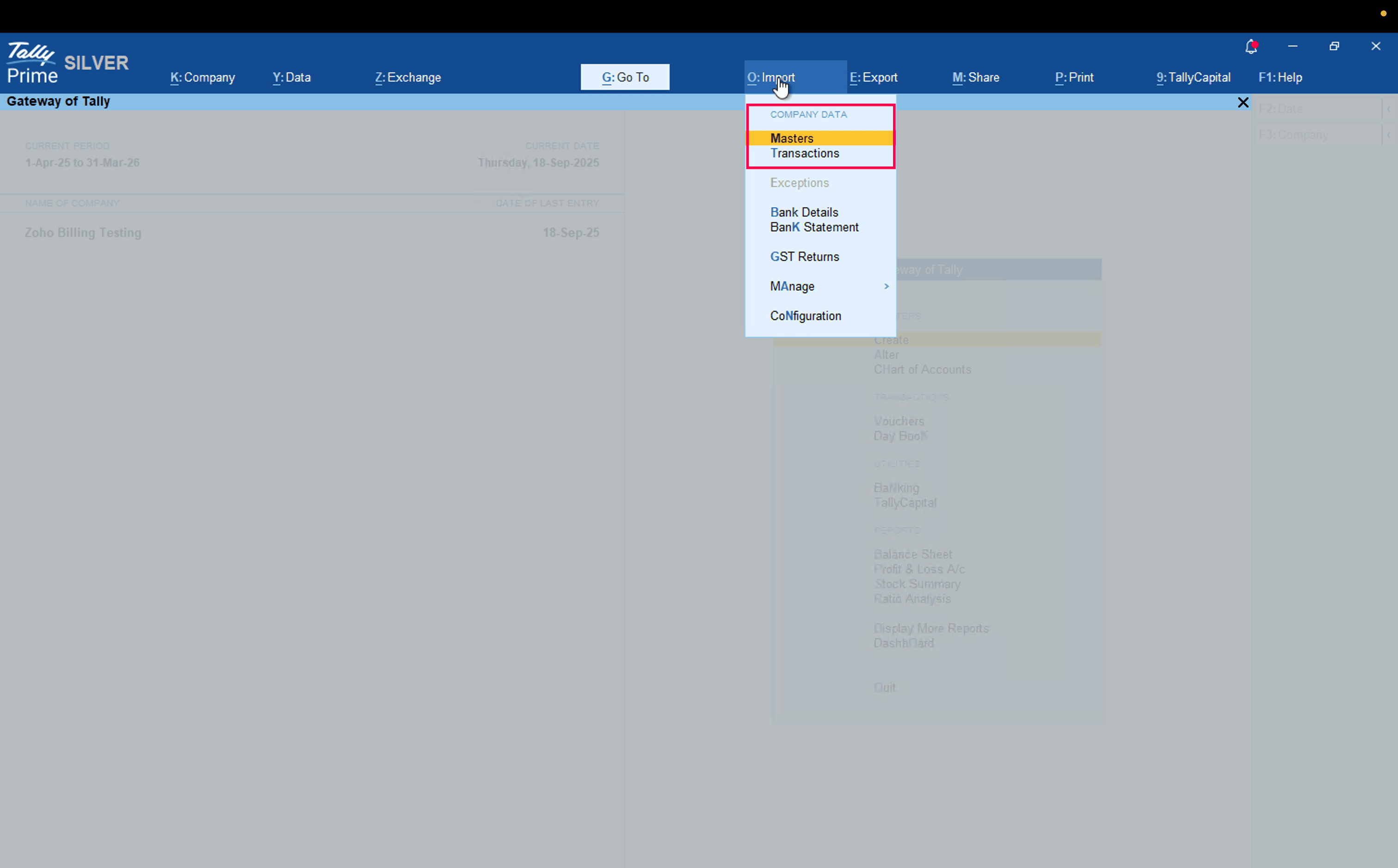This screenshot has height=868, width=1398.
Task: Open CoNfiguration from Import menu
Action: [x=806, y=316]
